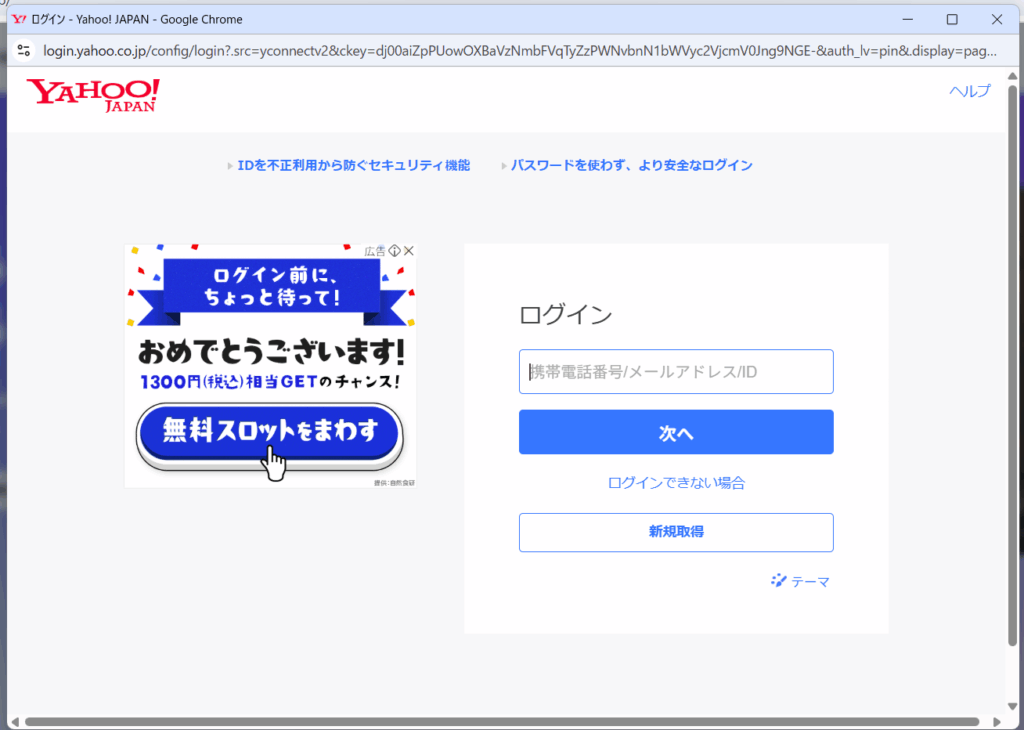Open the site information icon in address bar
Viewport: 1024px width, 730px height.
24,51
